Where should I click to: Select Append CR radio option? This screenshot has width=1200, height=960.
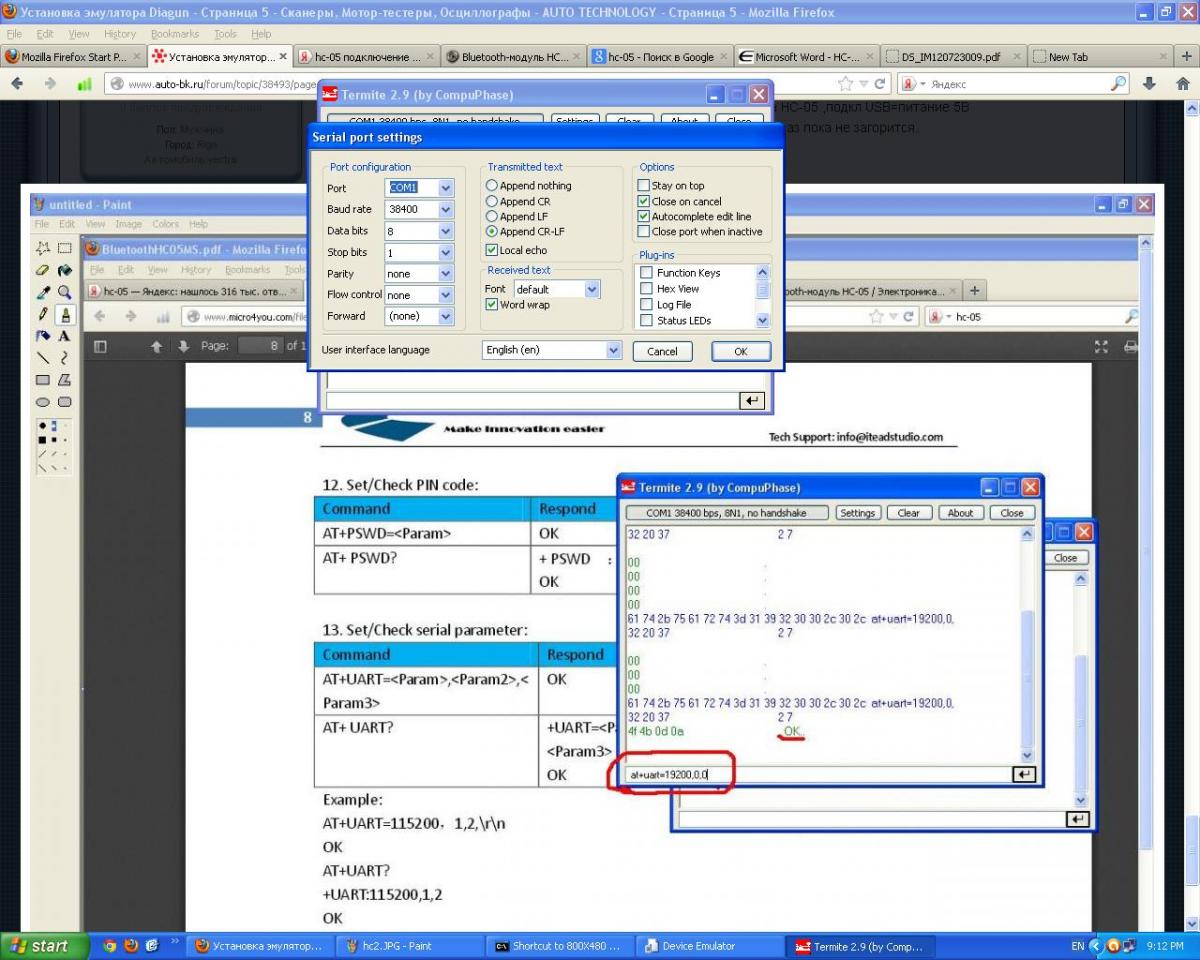click(x=518, y=201)
